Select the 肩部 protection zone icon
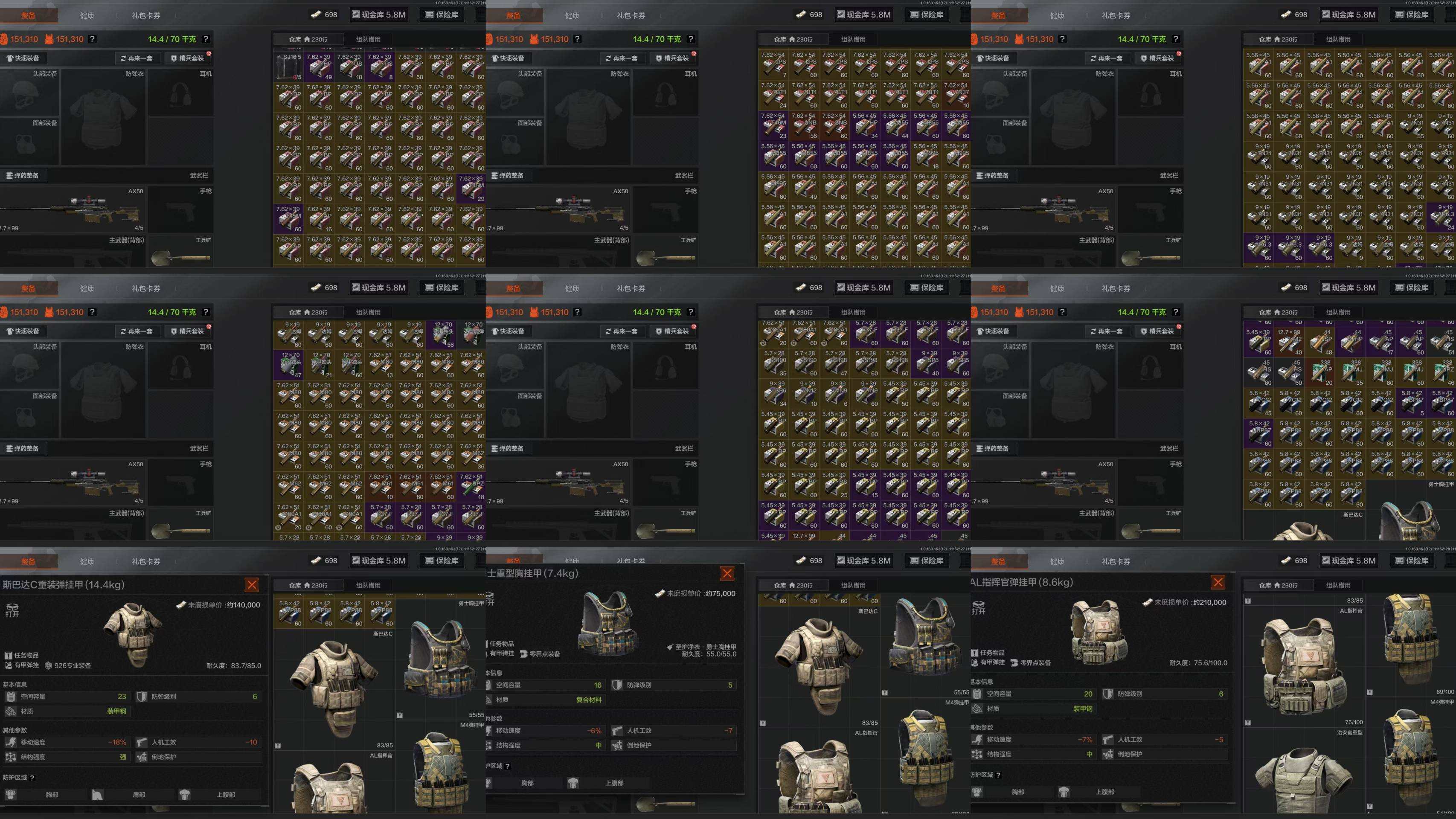 pyautogui.click(x=97, y=795)
